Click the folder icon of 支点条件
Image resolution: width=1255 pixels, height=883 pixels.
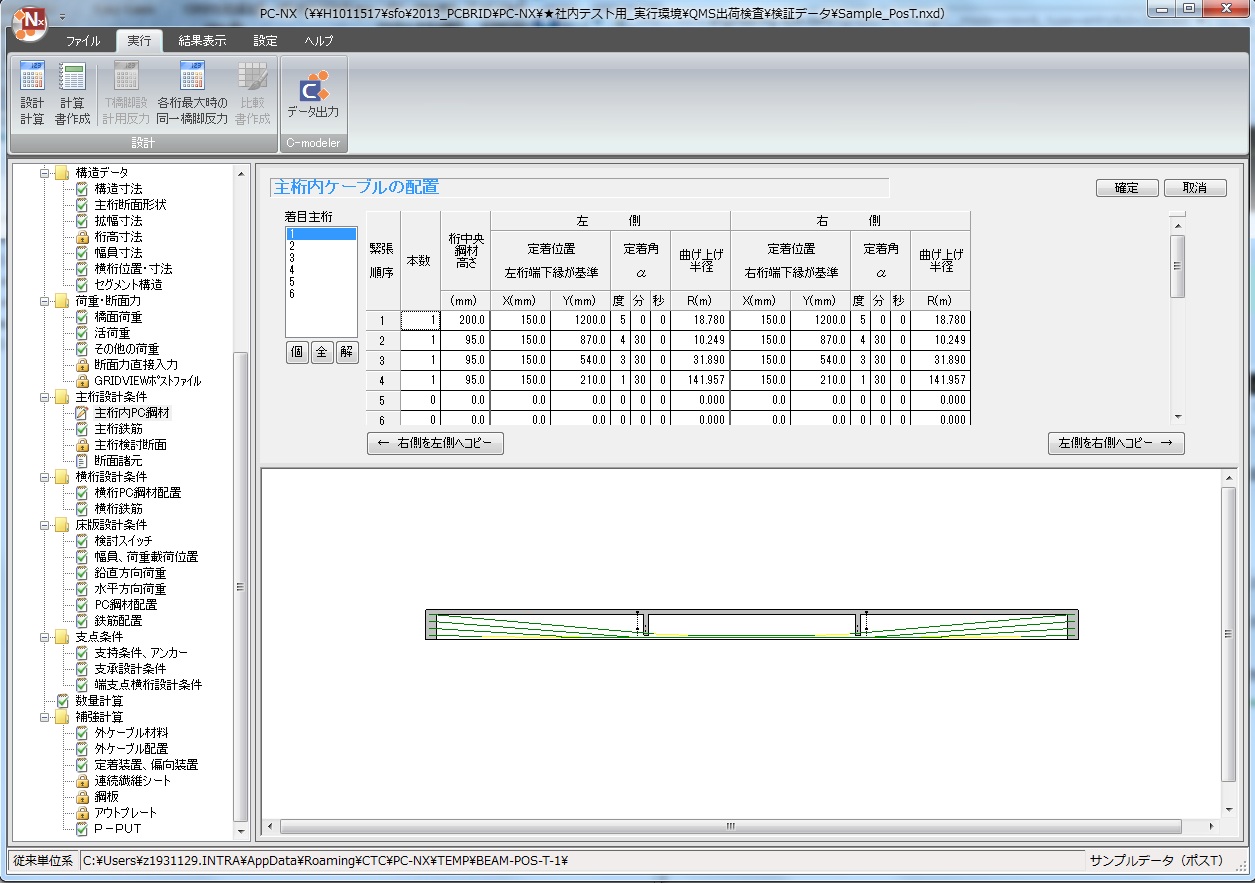tap(63, 636)
